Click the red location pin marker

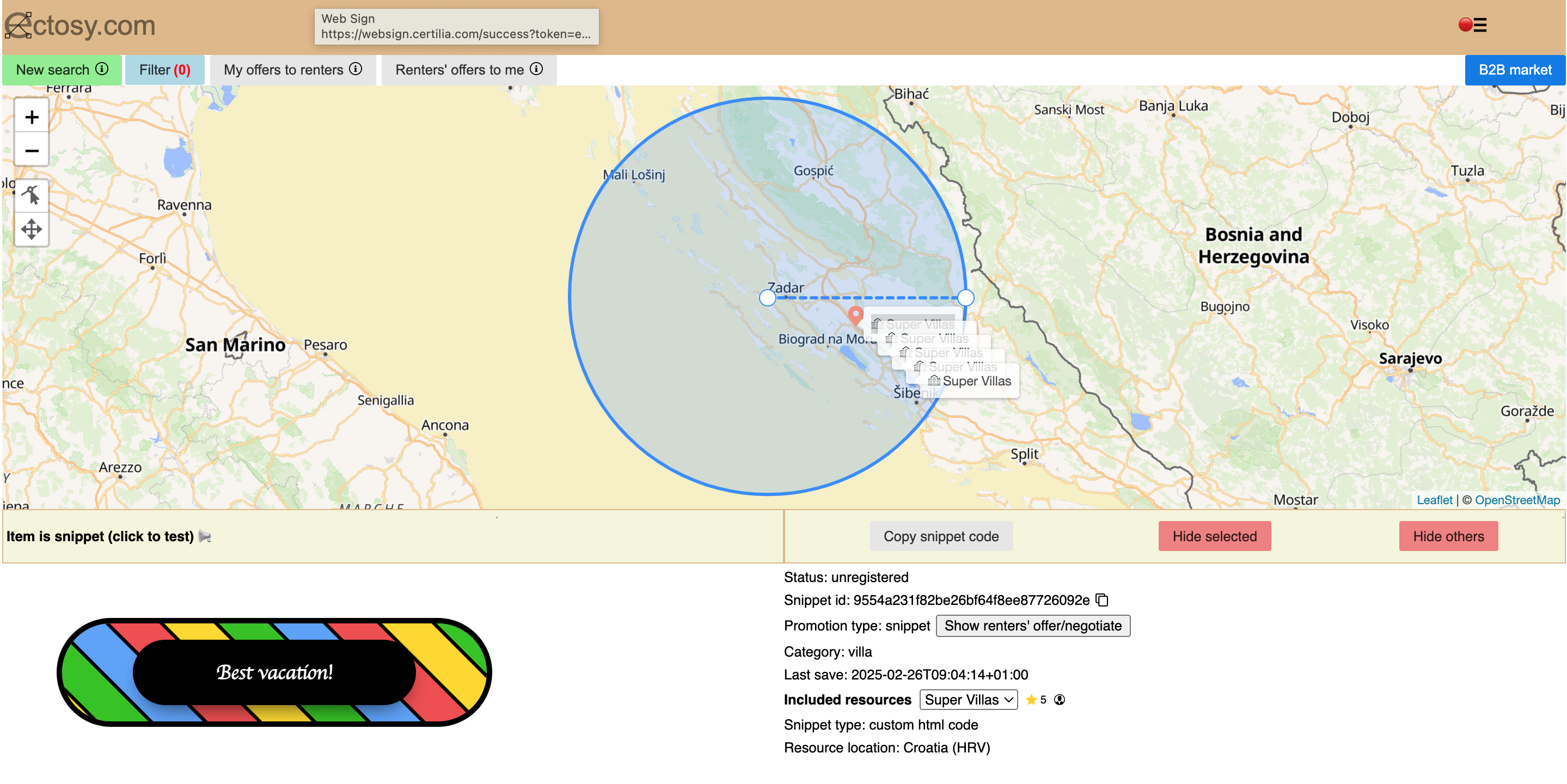pos(855,315)
